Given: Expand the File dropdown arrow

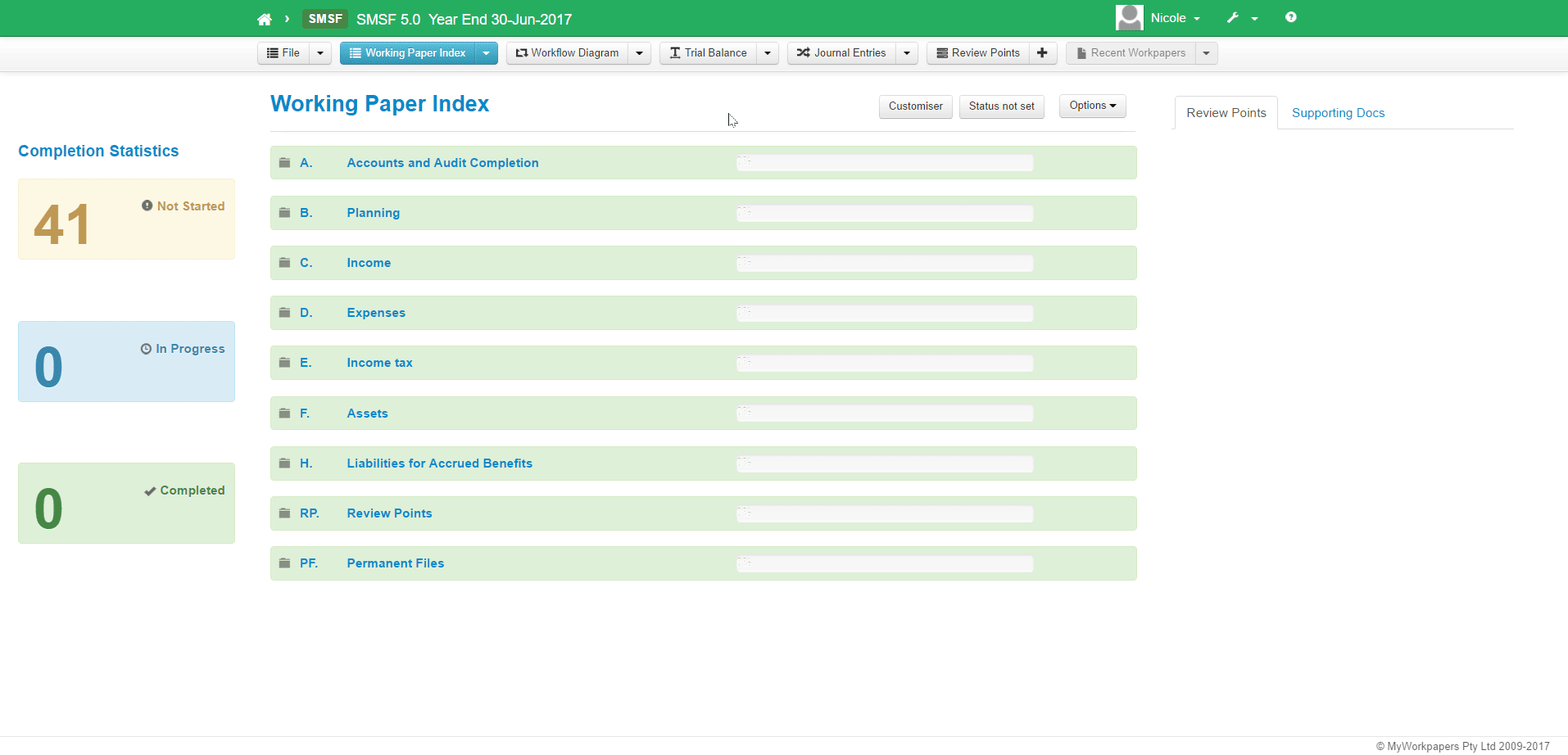Looking at the screenshot, I should [320, 53].
